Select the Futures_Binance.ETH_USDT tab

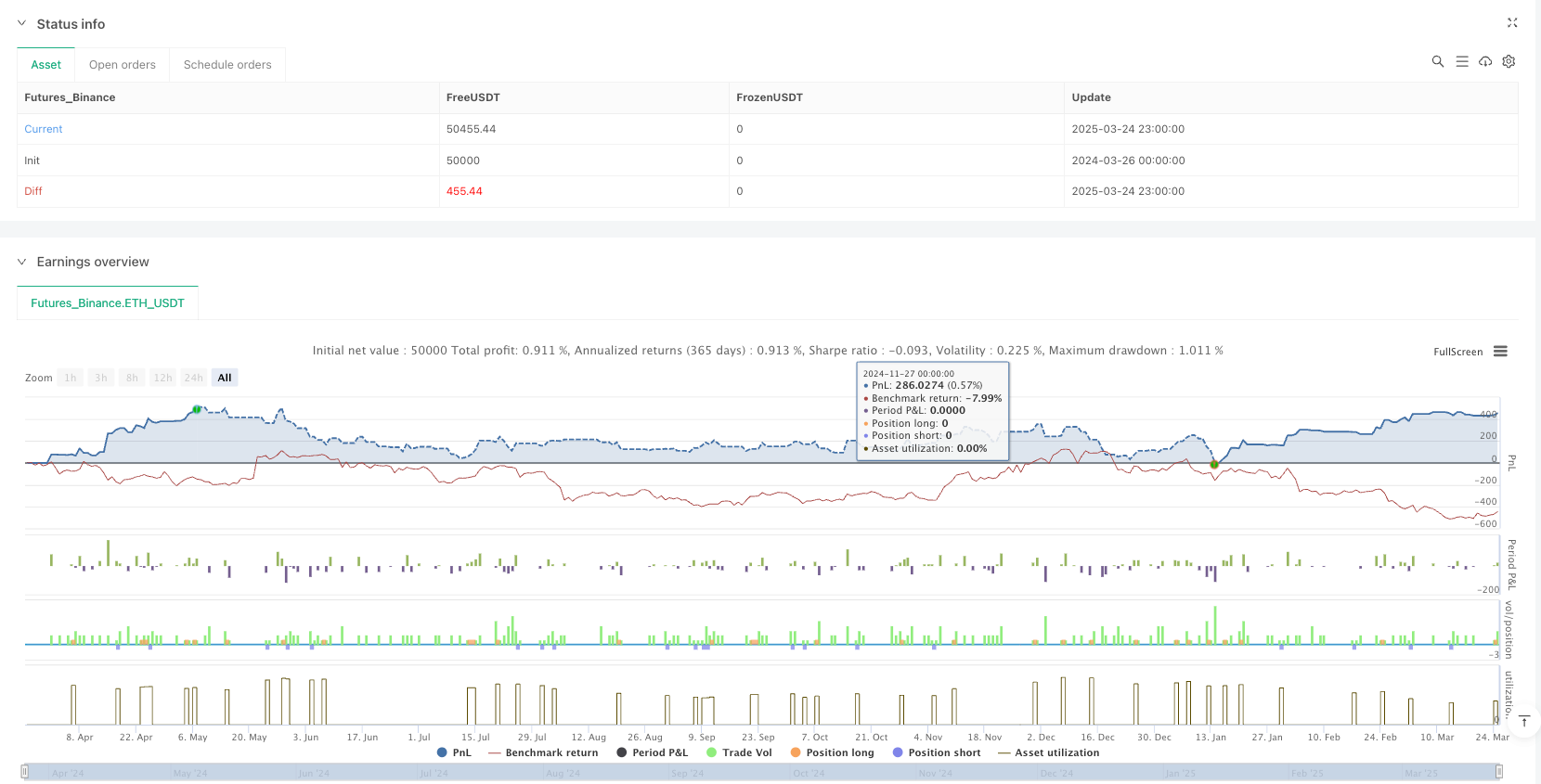click(108, 303)
